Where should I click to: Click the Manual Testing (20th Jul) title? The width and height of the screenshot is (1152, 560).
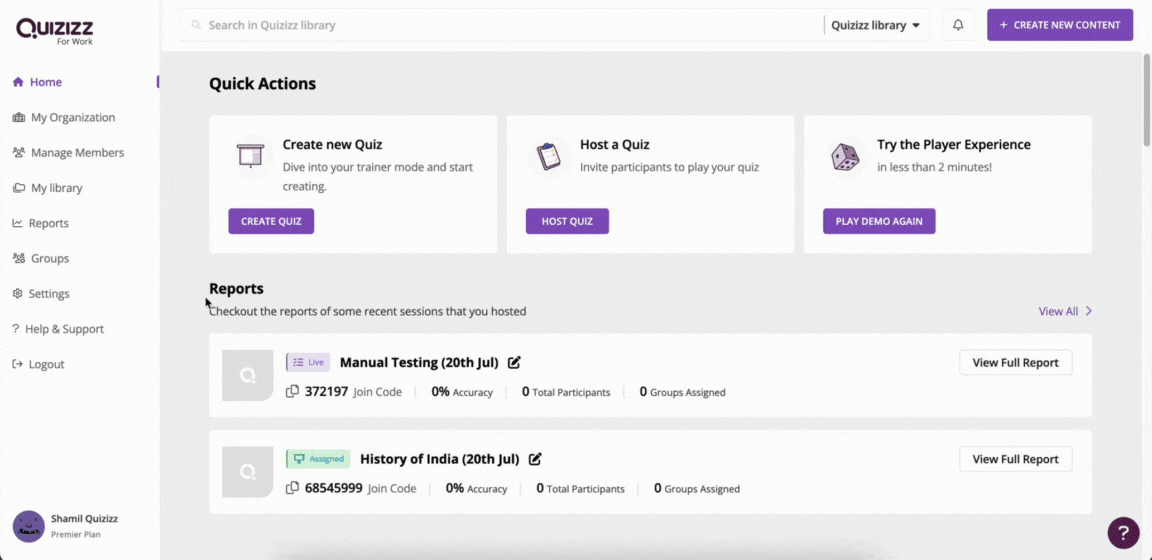click(x=420, y=362)
